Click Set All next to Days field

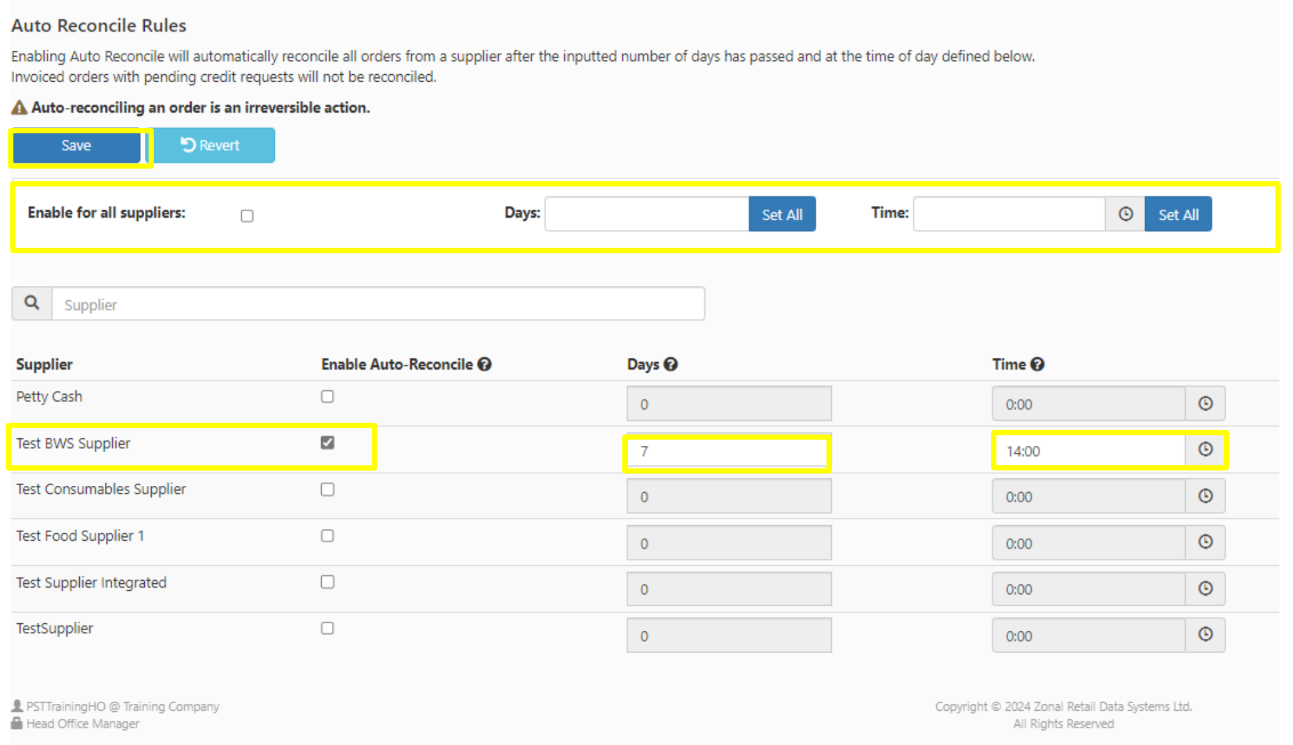(x=782, y=214)
